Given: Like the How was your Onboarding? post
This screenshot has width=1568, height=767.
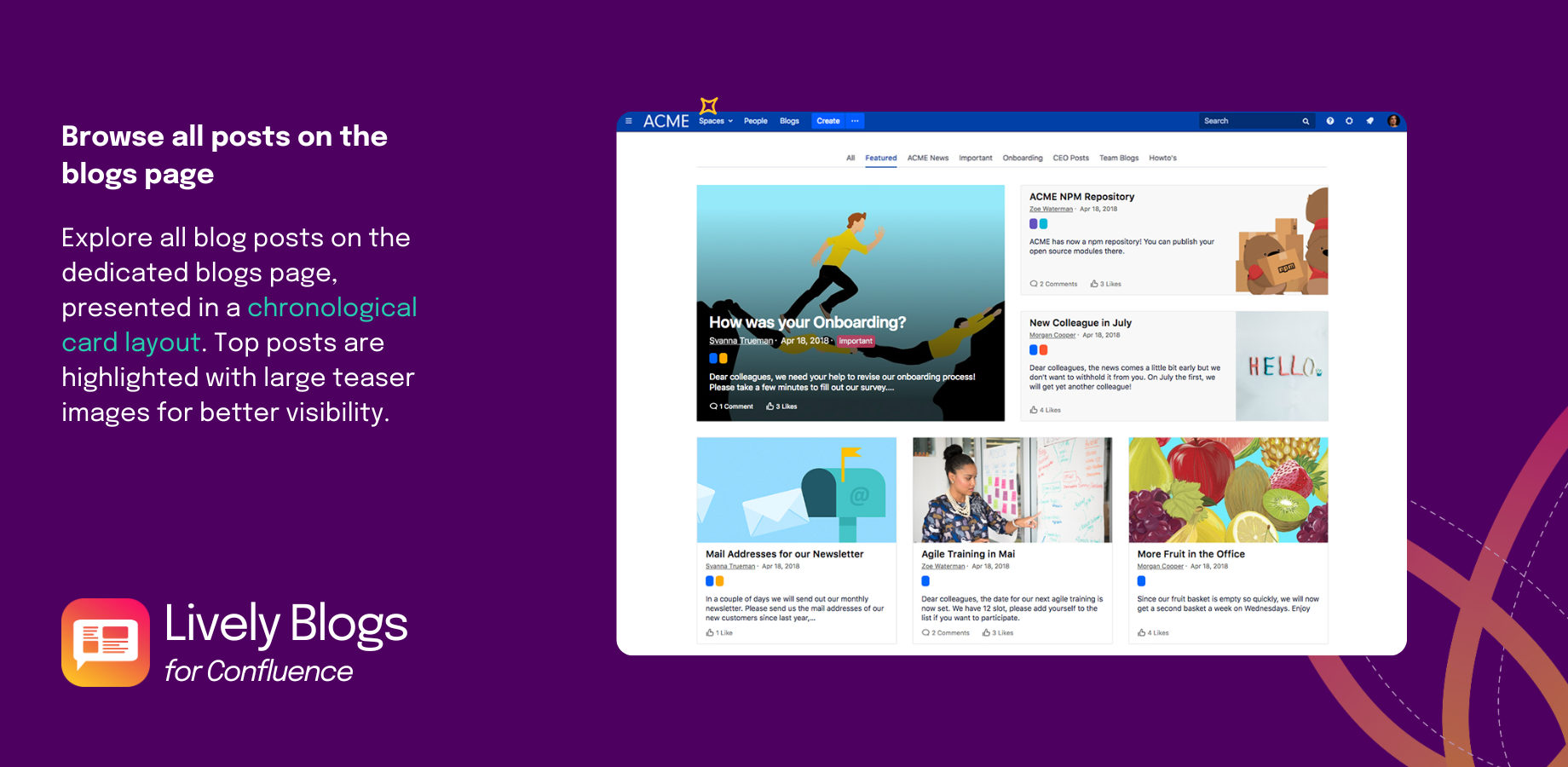Looking at the screenshot, I should click(x=781, y=407).
